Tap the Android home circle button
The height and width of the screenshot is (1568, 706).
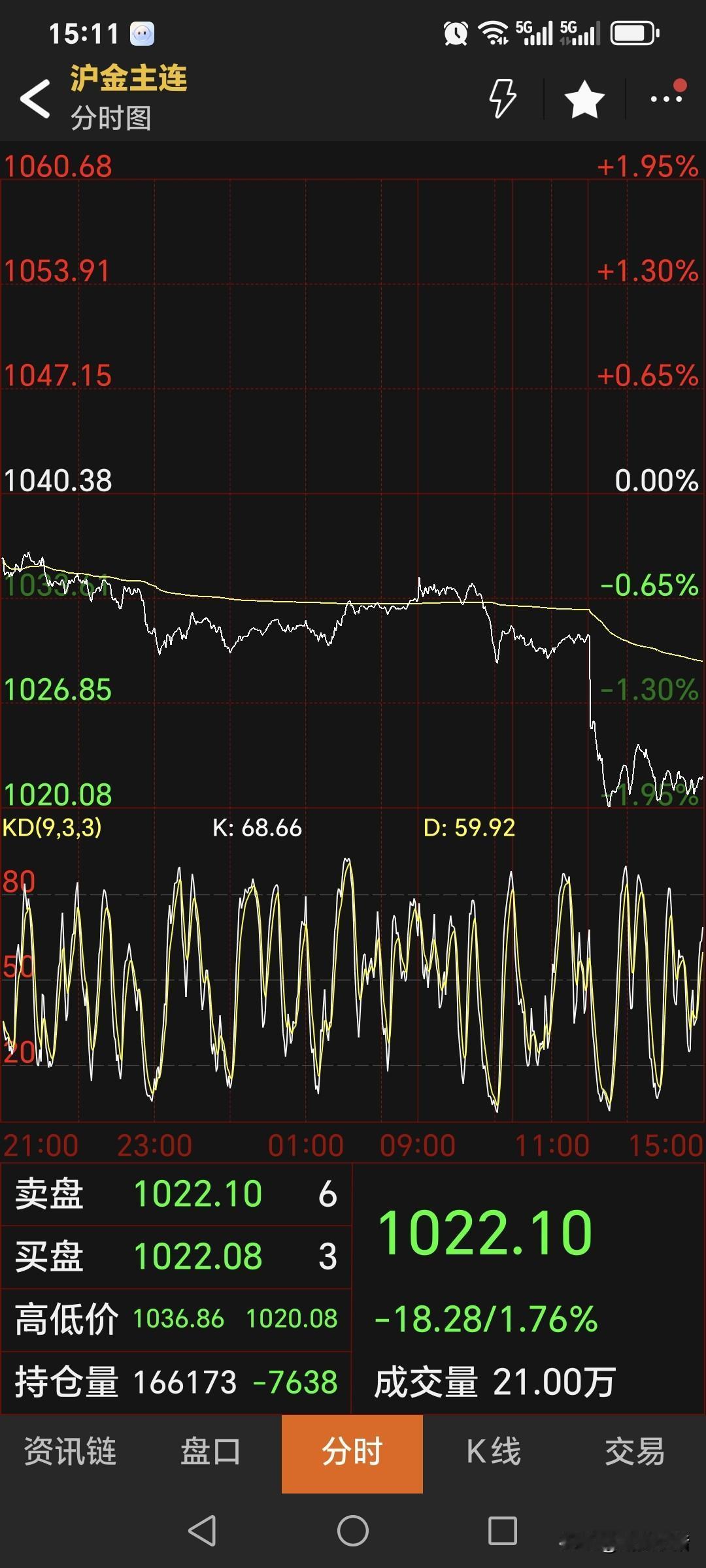353,1530
